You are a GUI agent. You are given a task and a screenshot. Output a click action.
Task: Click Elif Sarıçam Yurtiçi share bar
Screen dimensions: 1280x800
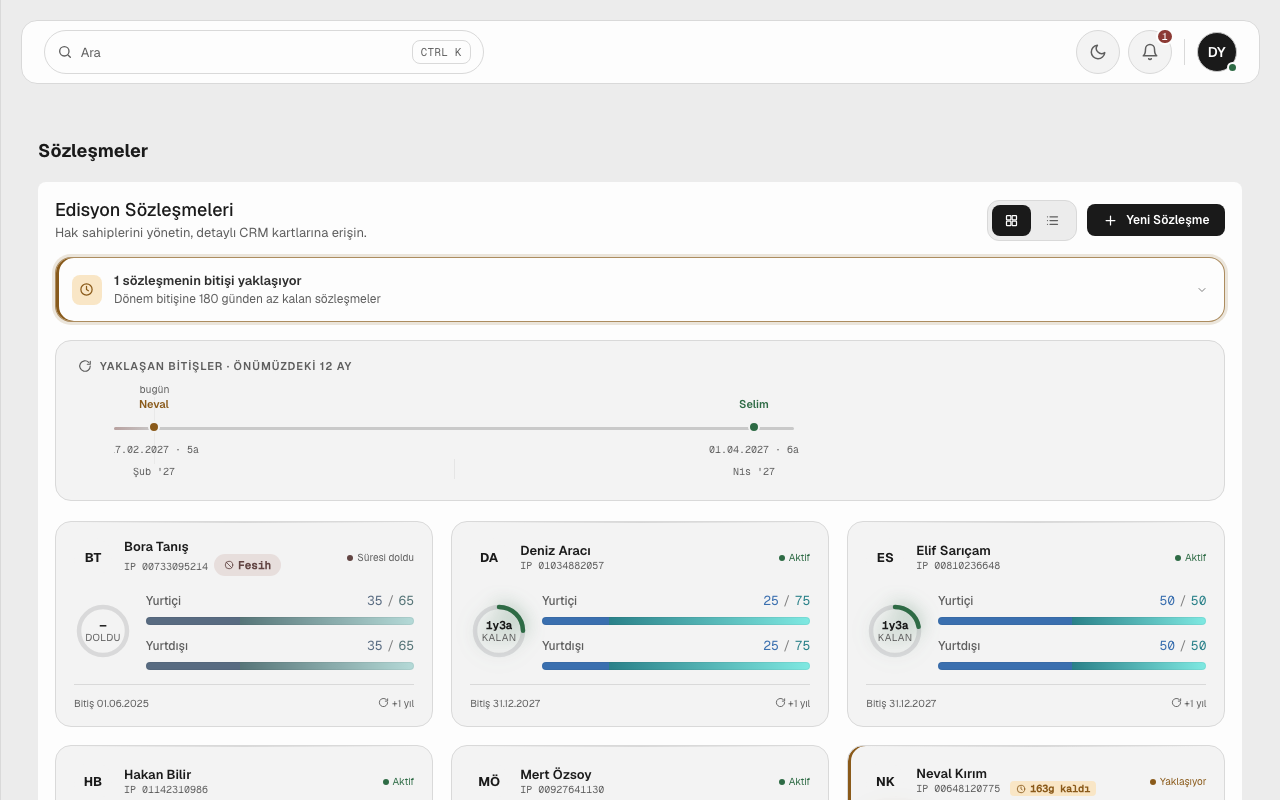click(x=1072, y=621)
